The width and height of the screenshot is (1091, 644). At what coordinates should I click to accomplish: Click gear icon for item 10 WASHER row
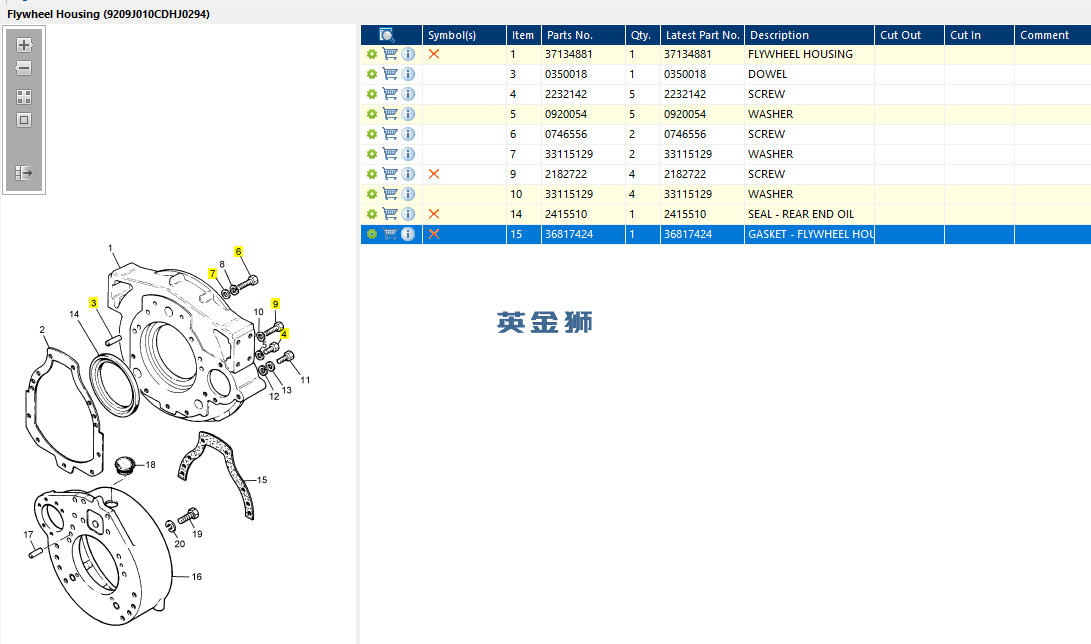tap(372, 194)
